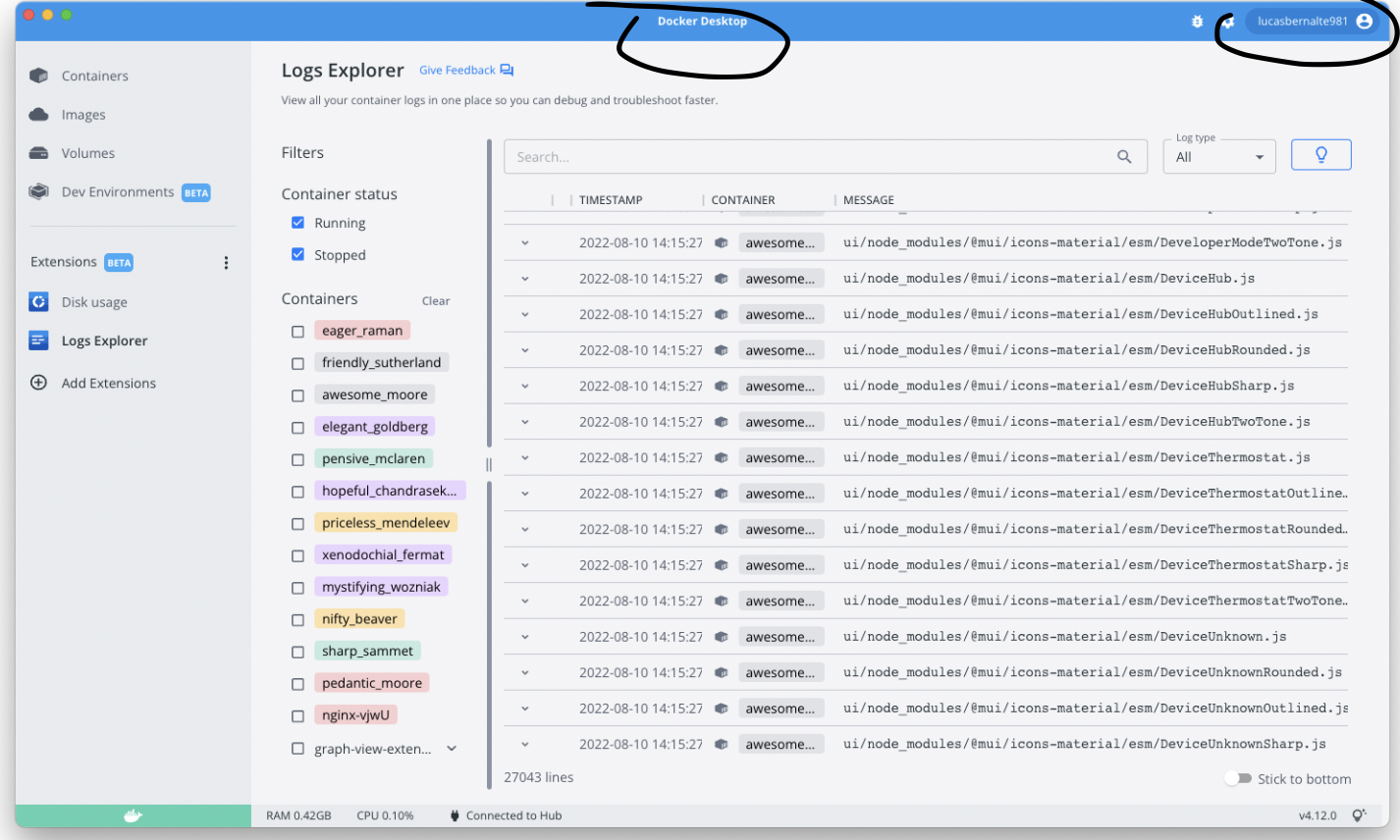This screenshot has width=1400, height=840.
Task: Expand the graph-view-exten container entry
Action: [x=451, y=748]
